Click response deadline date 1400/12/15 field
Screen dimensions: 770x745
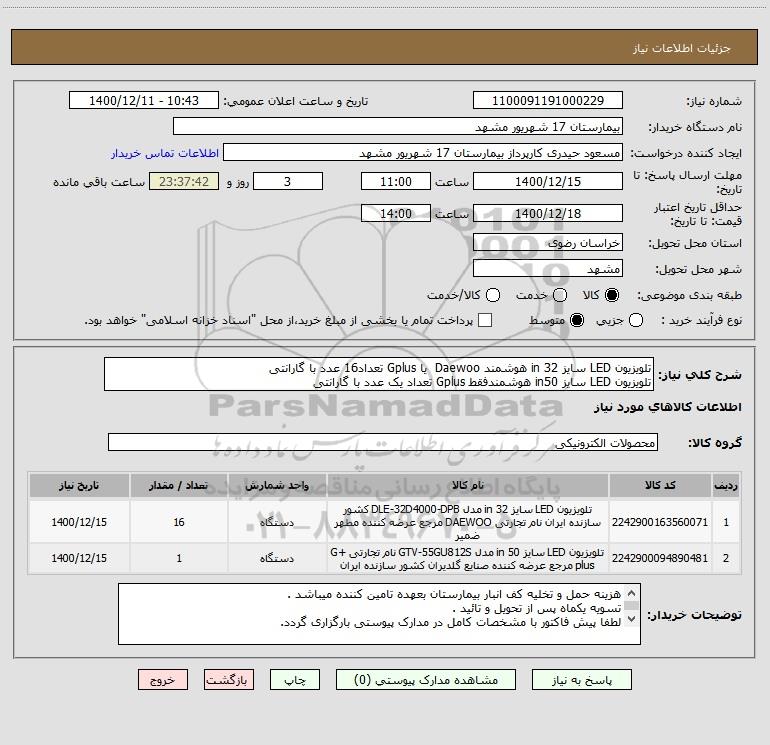tap(548, 181)
